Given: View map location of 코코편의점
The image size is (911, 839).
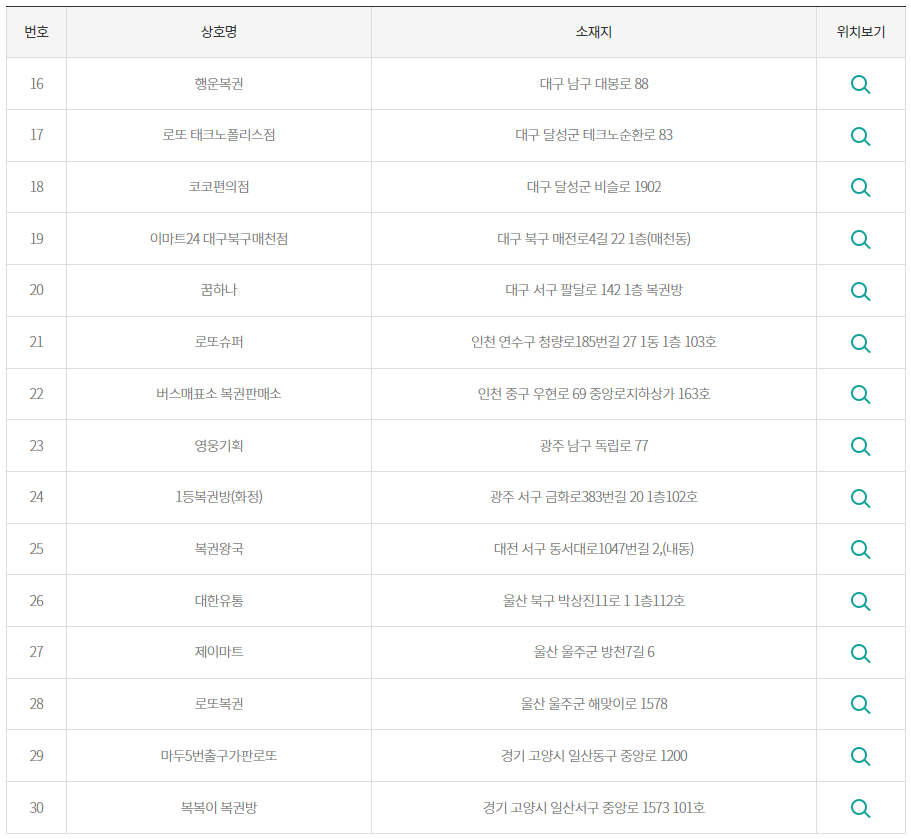Looking at the screenshot, I should (860, 188).
